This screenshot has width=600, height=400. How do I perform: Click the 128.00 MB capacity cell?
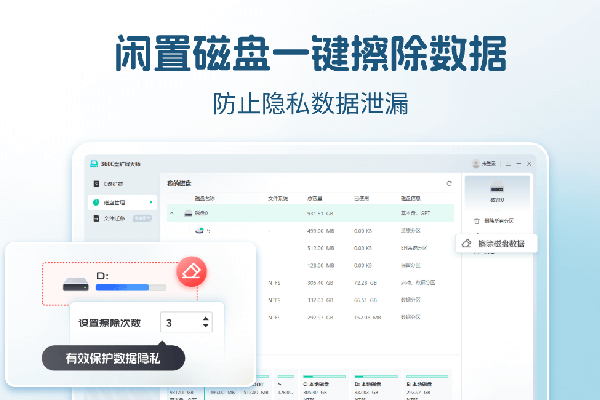(x=320, y=265)
